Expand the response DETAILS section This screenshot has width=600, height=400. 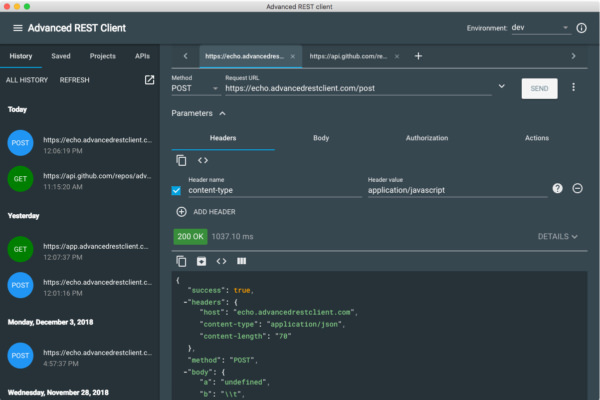(558, 237)
